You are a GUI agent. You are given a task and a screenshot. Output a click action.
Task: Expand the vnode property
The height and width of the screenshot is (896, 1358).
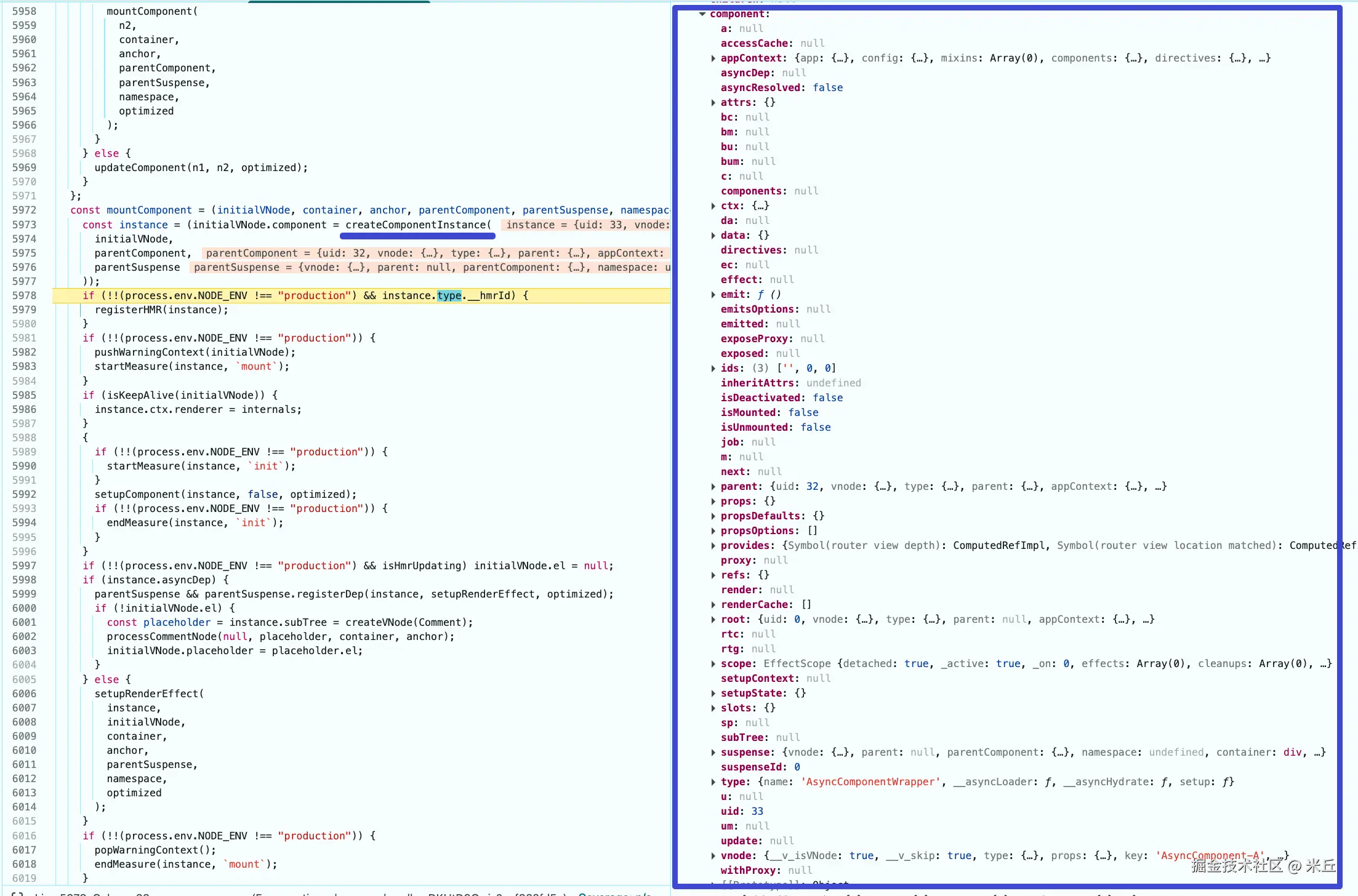click(713, 856)
